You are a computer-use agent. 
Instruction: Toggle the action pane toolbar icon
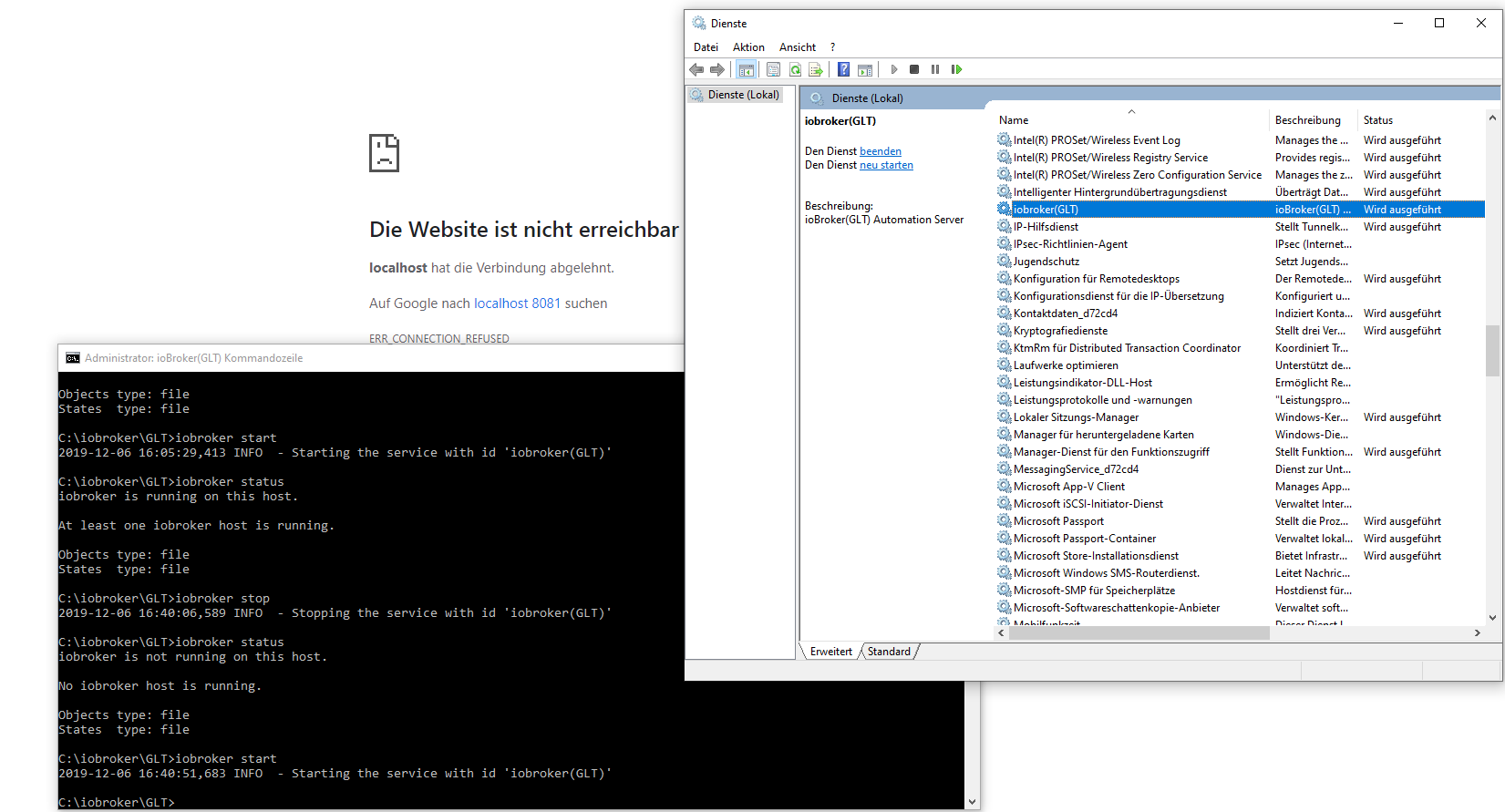click(x=865, y=69)
